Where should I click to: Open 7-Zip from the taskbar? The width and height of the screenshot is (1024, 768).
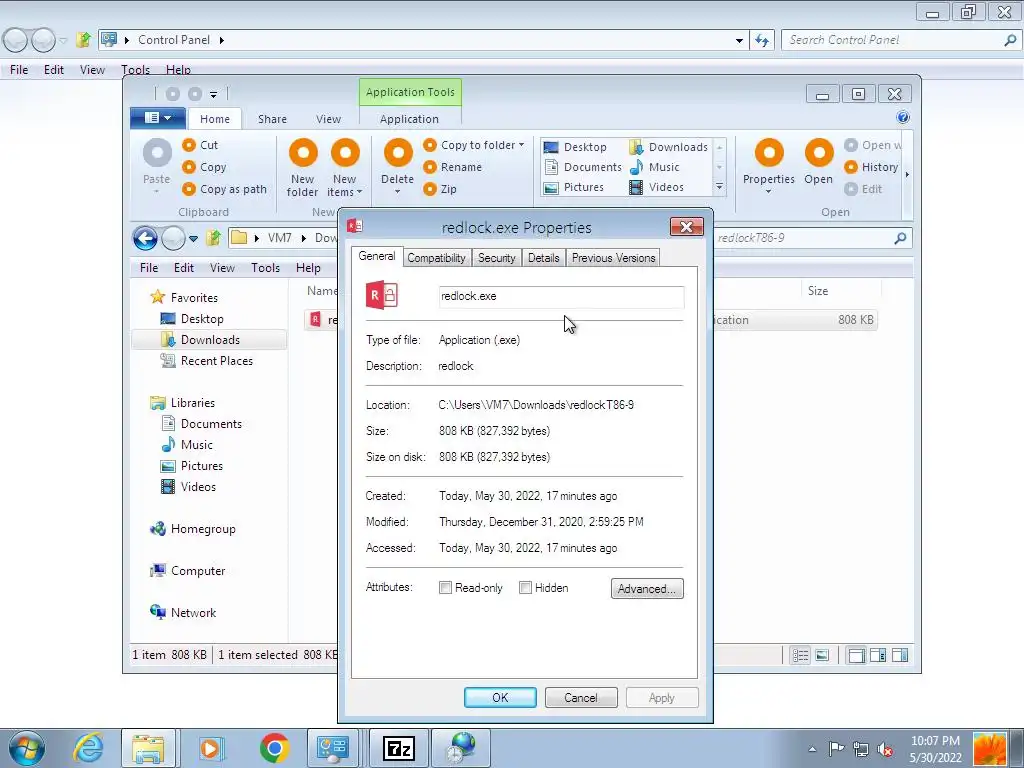(x=398, y=748)
